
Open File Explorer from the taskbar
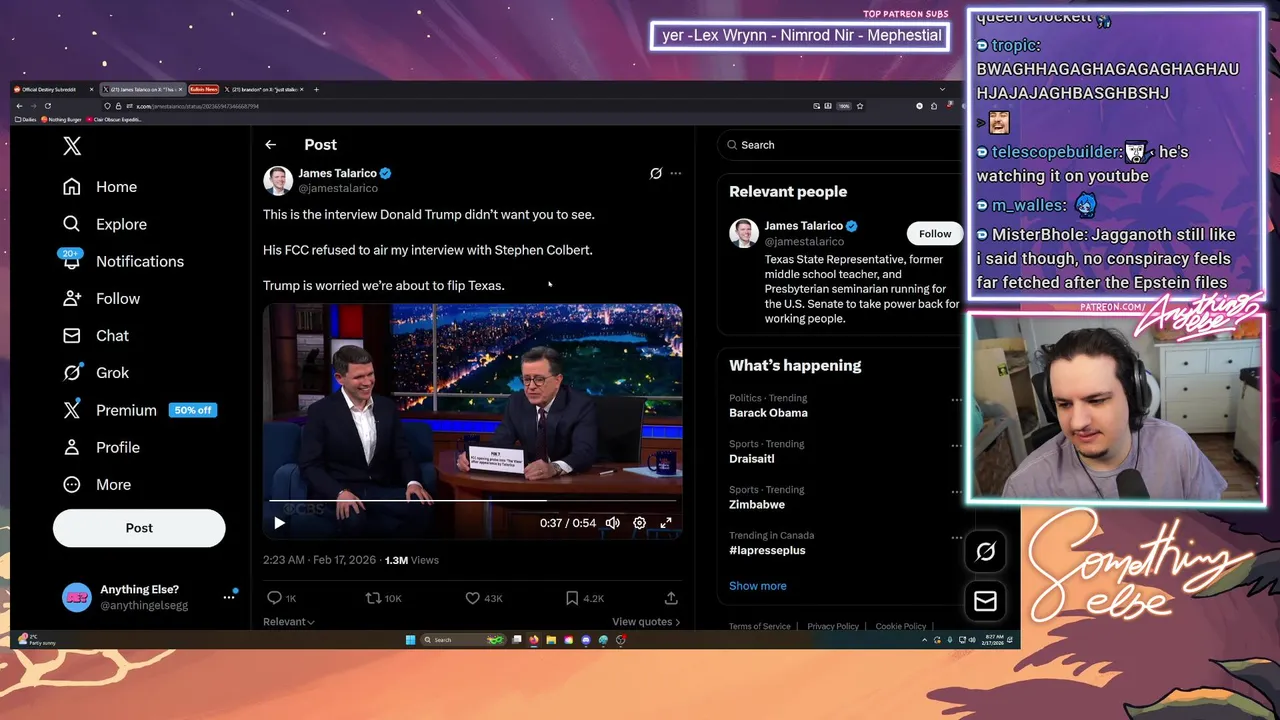[x=551, y=640]
